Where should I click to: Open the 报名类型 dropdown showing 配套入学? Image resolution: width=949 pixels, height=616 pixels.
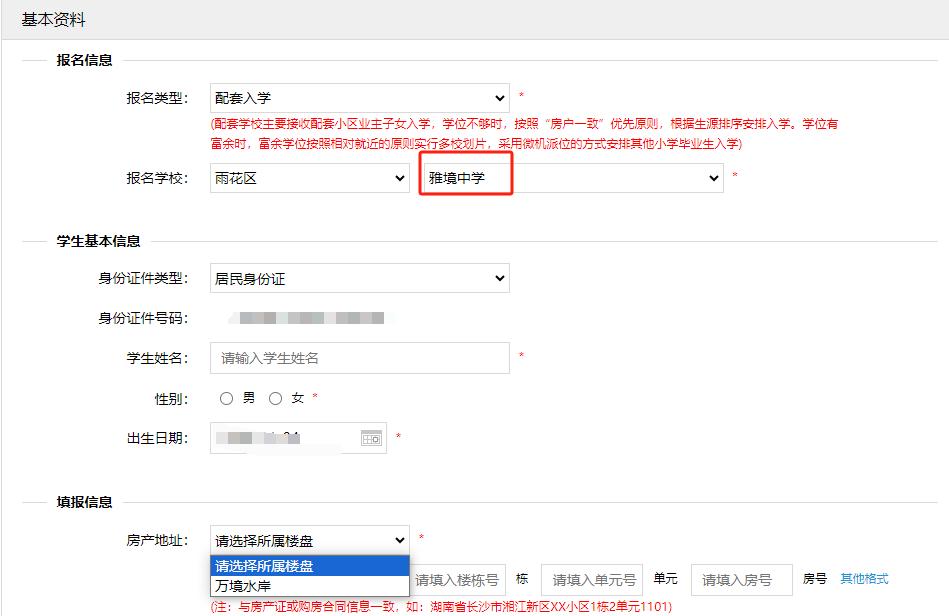(x=360, y=98)
